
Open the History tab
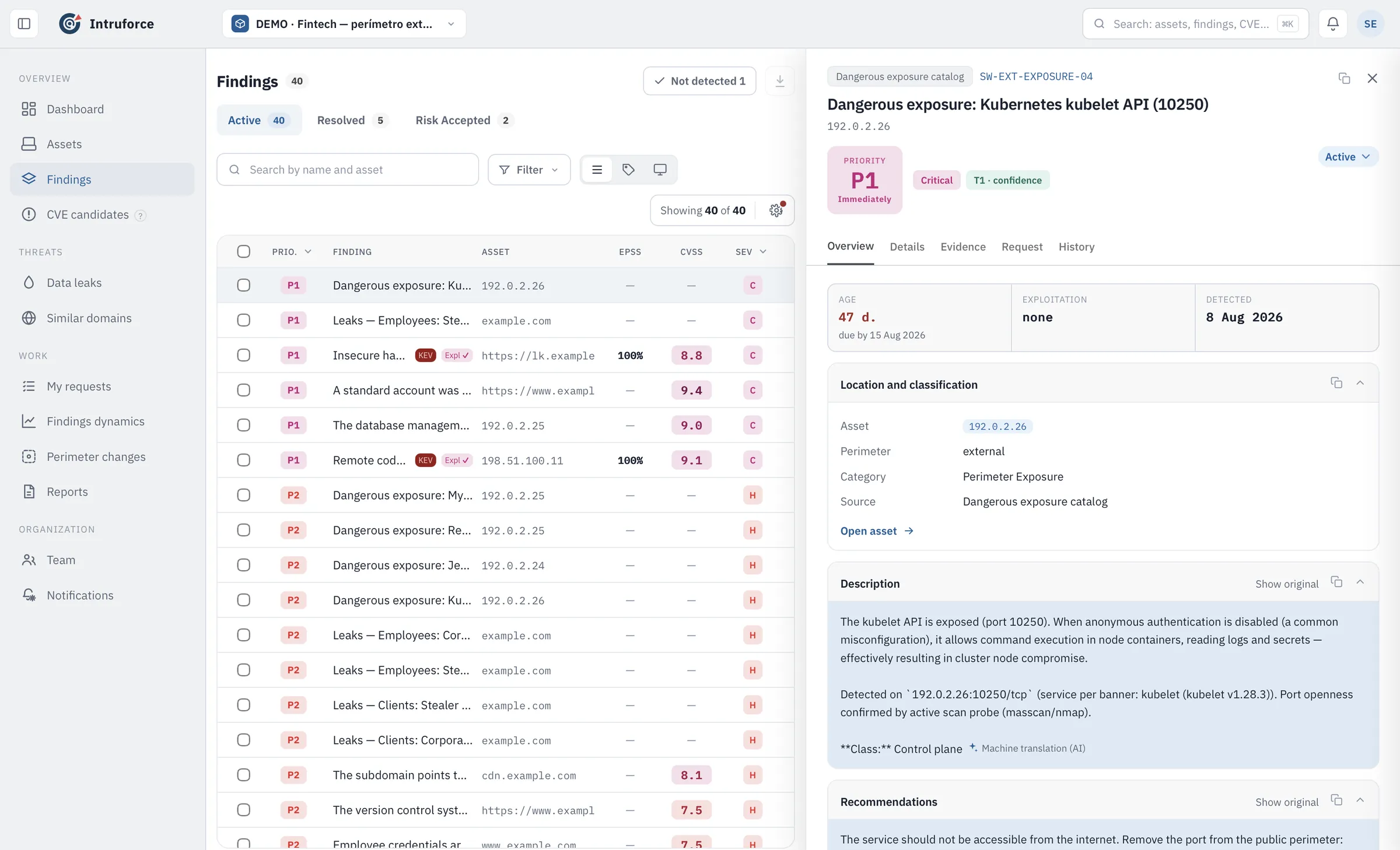click(x=1076, y=247)
